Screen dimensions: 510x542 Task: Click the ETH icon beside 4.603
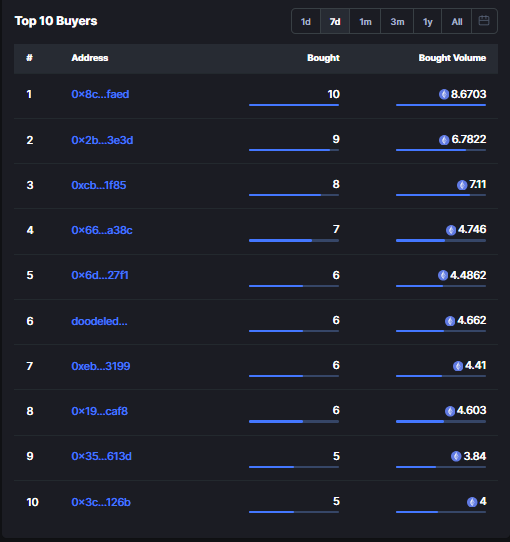(449, 411)
